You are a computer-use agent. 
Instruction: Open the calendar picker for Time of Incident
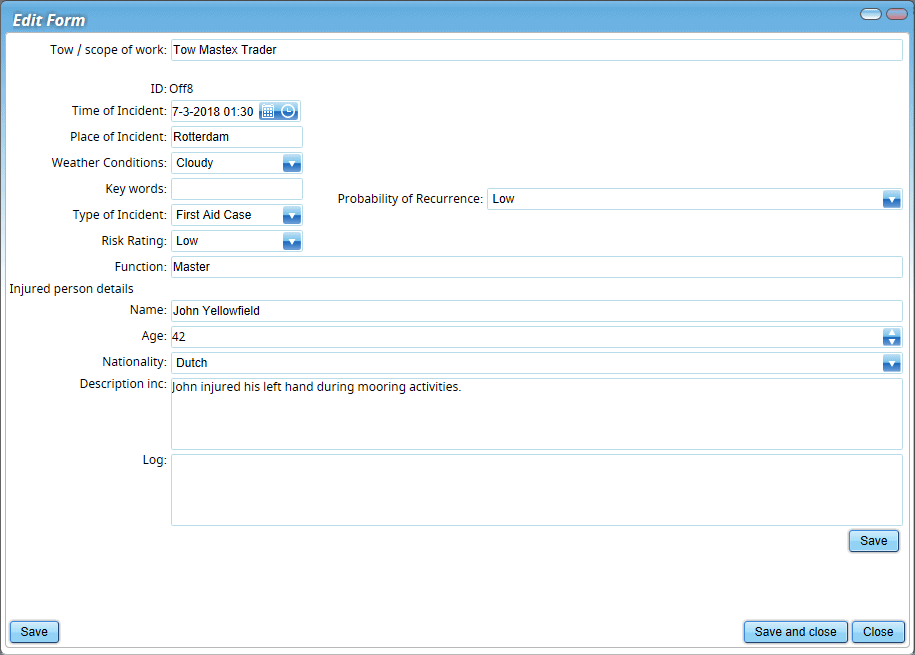[268, 112]
